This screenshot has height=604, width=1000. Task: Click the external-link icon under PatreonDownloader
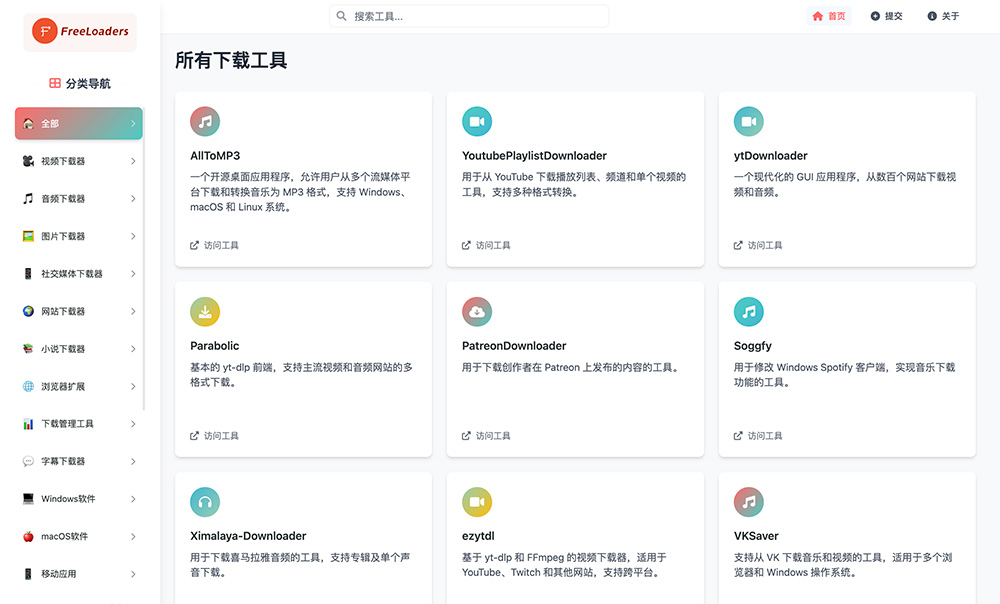[466, 436]
